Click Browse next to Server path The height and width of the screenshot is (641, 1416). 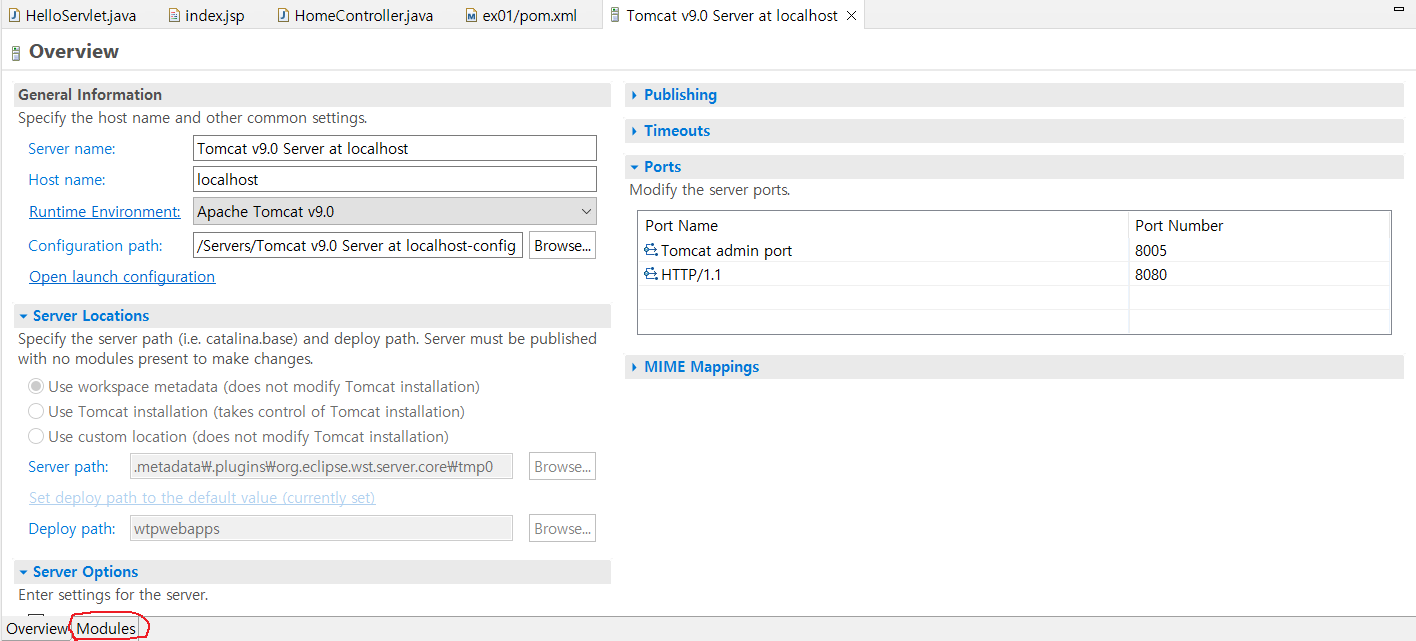tap(562, 466)
